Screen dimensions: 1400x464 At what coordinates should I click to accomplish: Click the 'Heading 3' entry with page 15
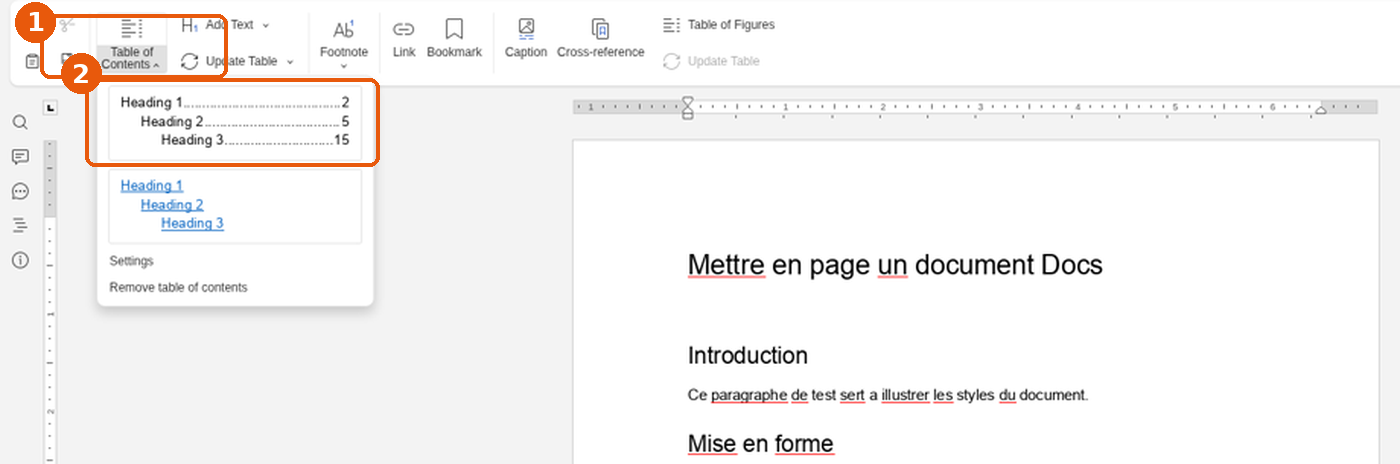click(x=255, y=140)
